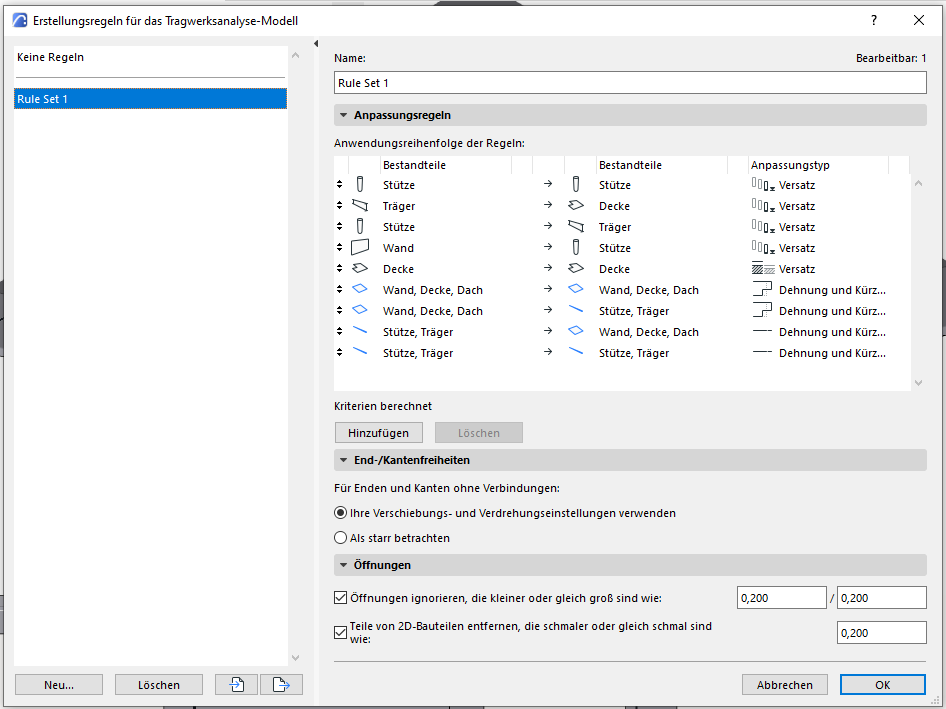Click the import rule set icon button
946x709 pixels.
238,685
